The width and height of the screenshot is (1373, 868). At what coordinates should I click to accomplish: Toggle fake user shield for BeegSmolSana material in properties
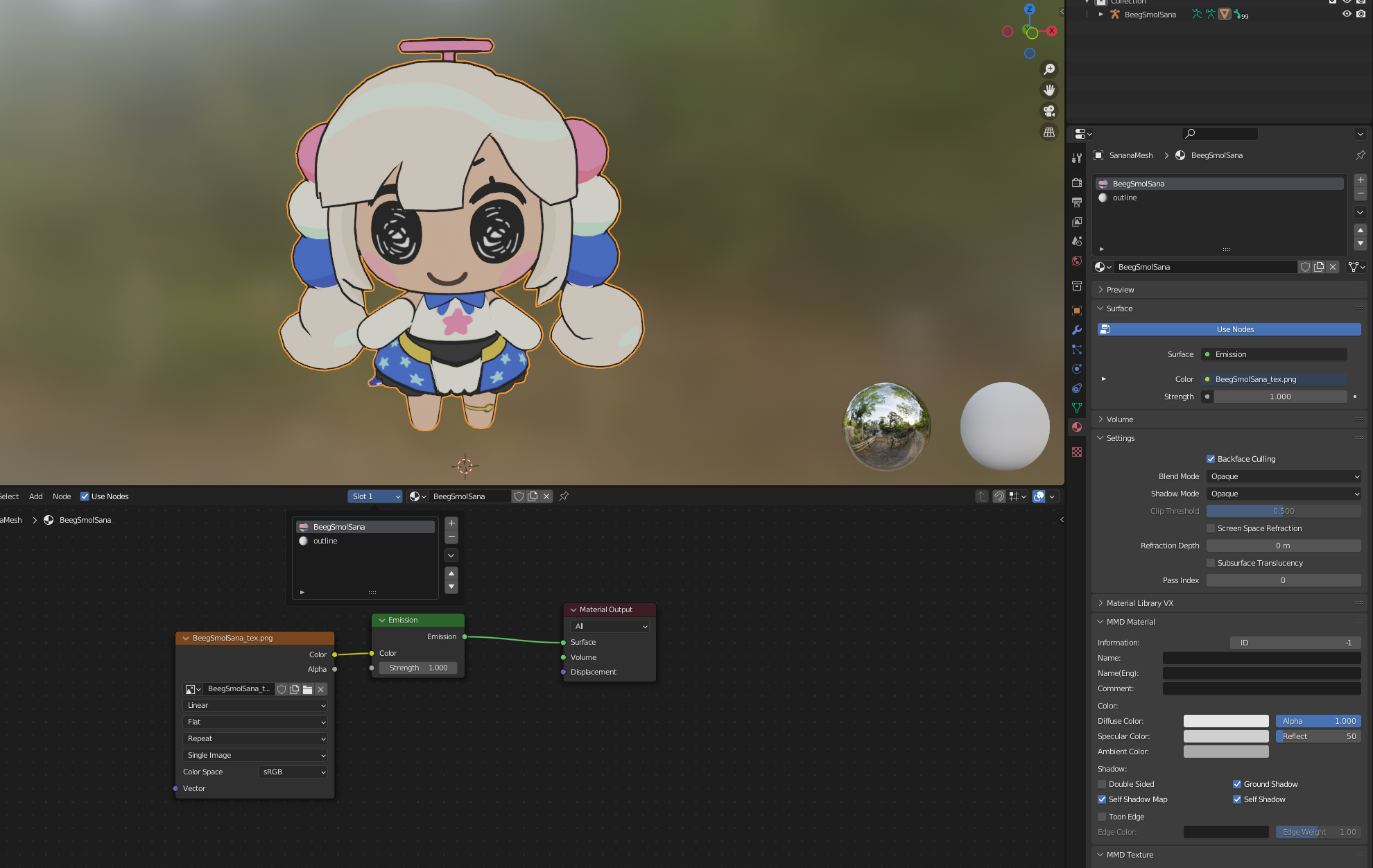(1305, 267)
